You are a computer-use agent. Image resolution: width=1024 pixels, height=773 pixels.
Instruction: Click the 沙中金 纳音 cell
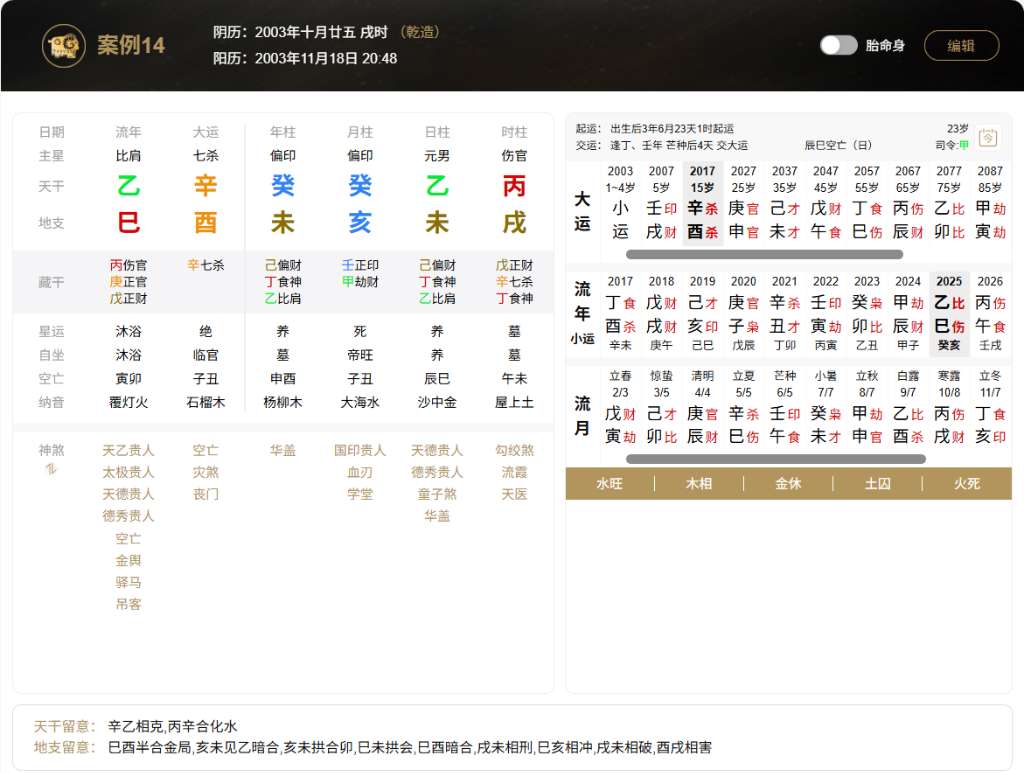pos(437,402)
